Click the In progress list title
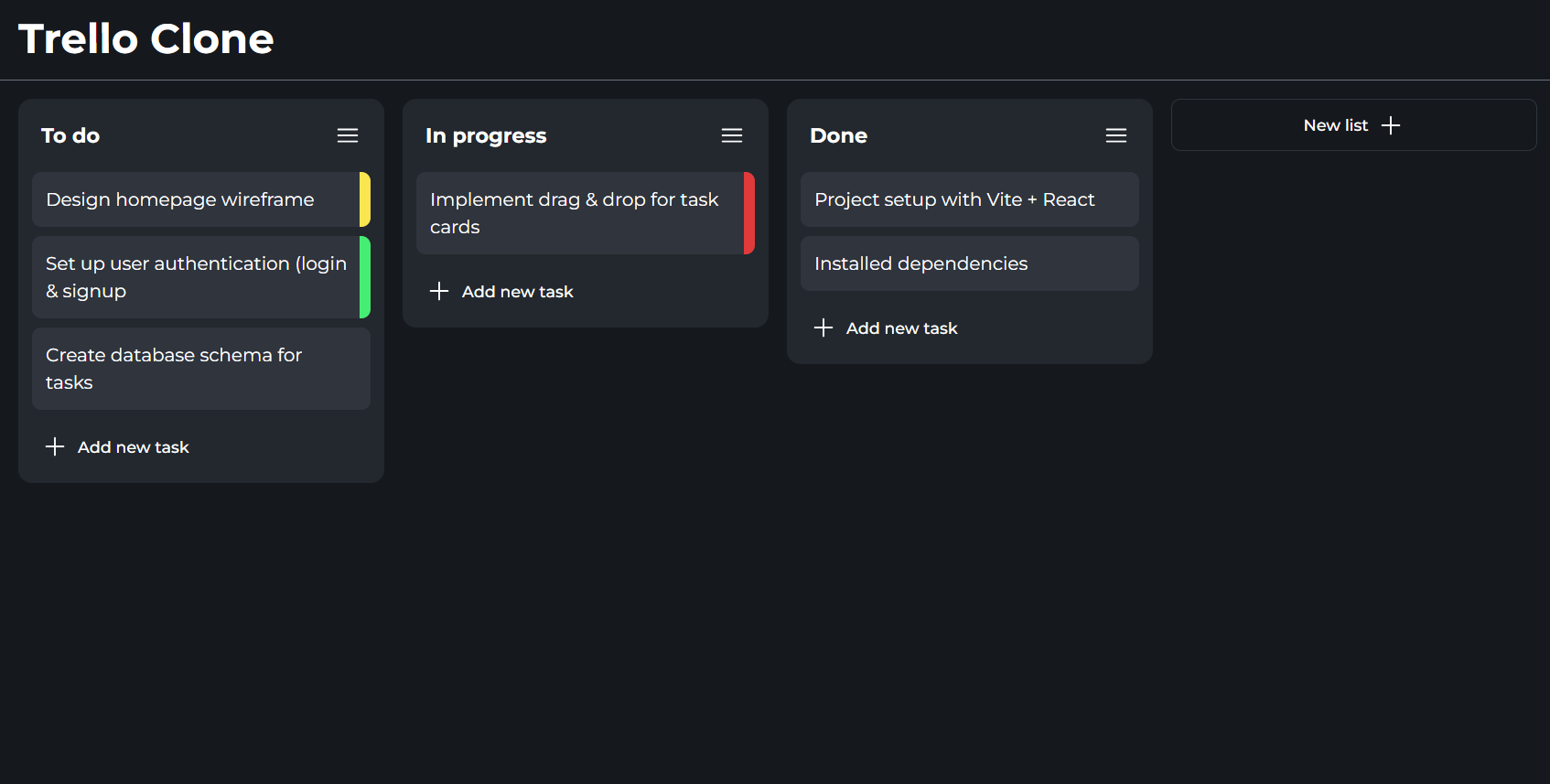 (486, 134)
